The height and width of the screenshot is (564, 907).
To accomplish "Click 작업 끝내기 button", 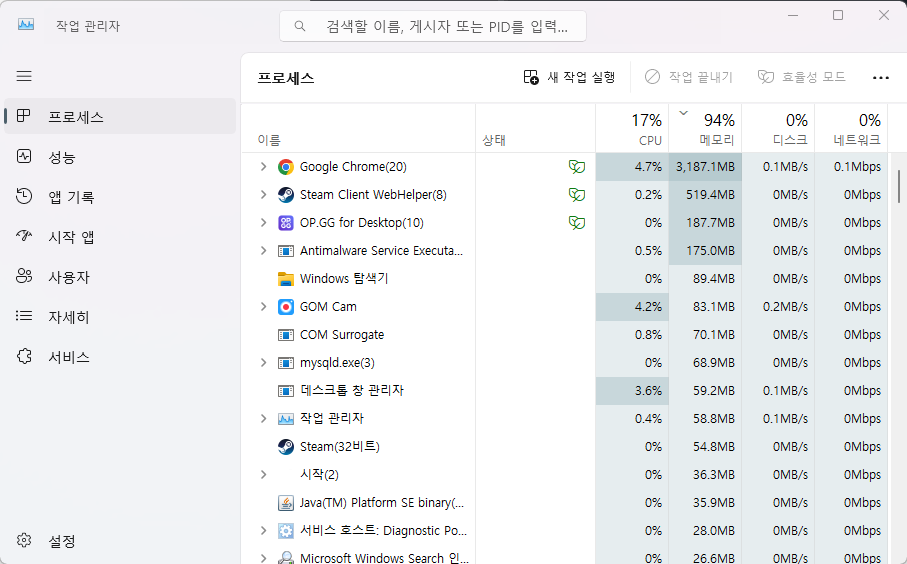I will (x=689, y=77).
